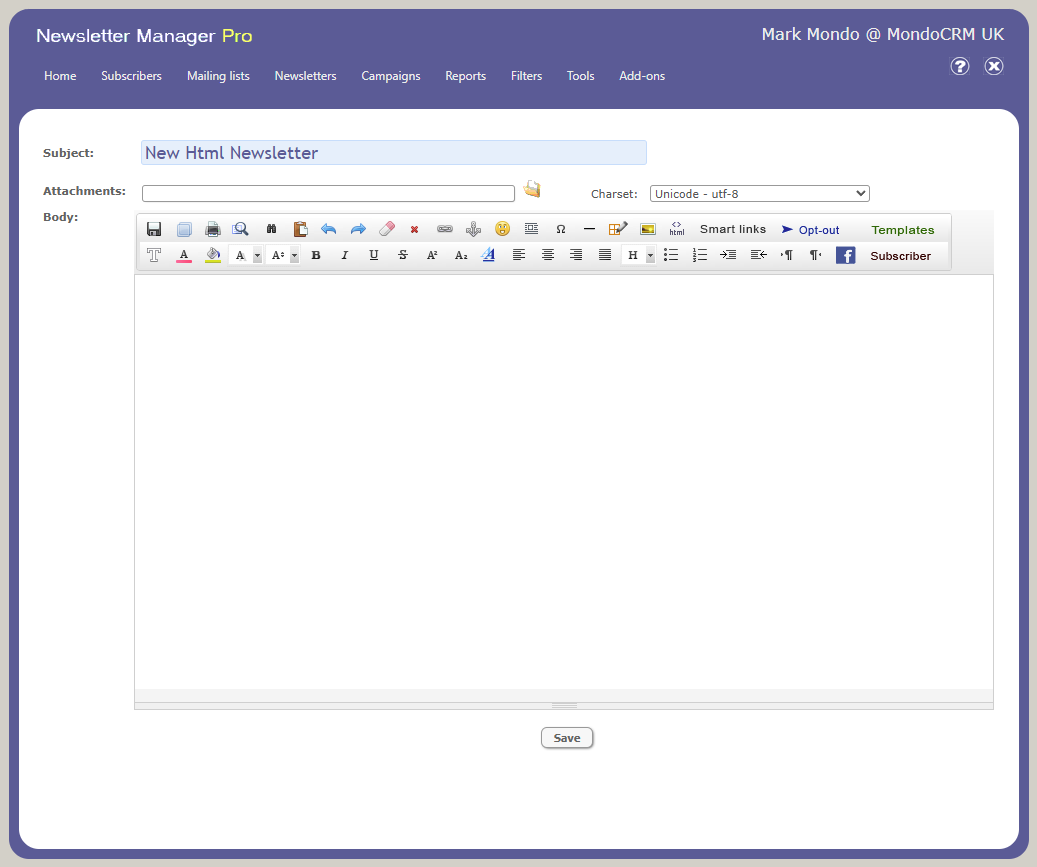Click the New document icon

click(184, 229)
